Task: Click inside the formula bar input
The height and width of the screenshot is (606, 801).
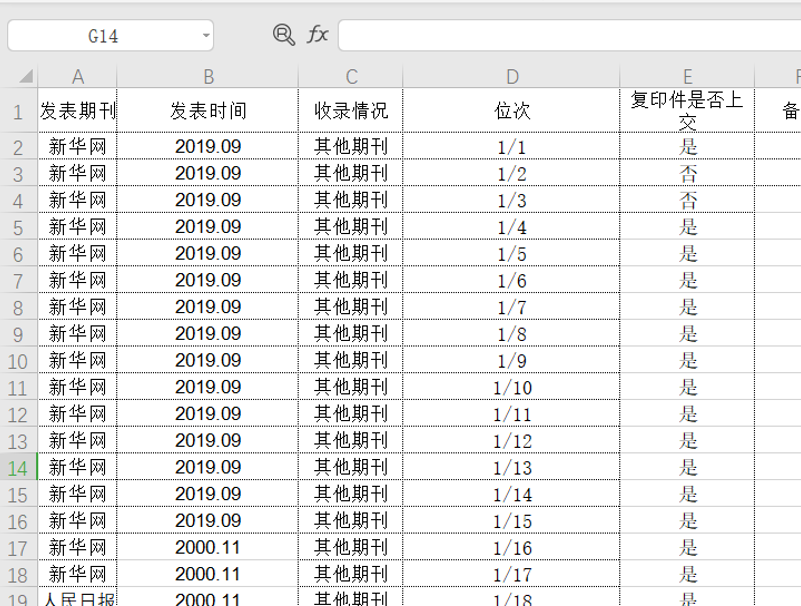Action: click(x=570, y=36)
